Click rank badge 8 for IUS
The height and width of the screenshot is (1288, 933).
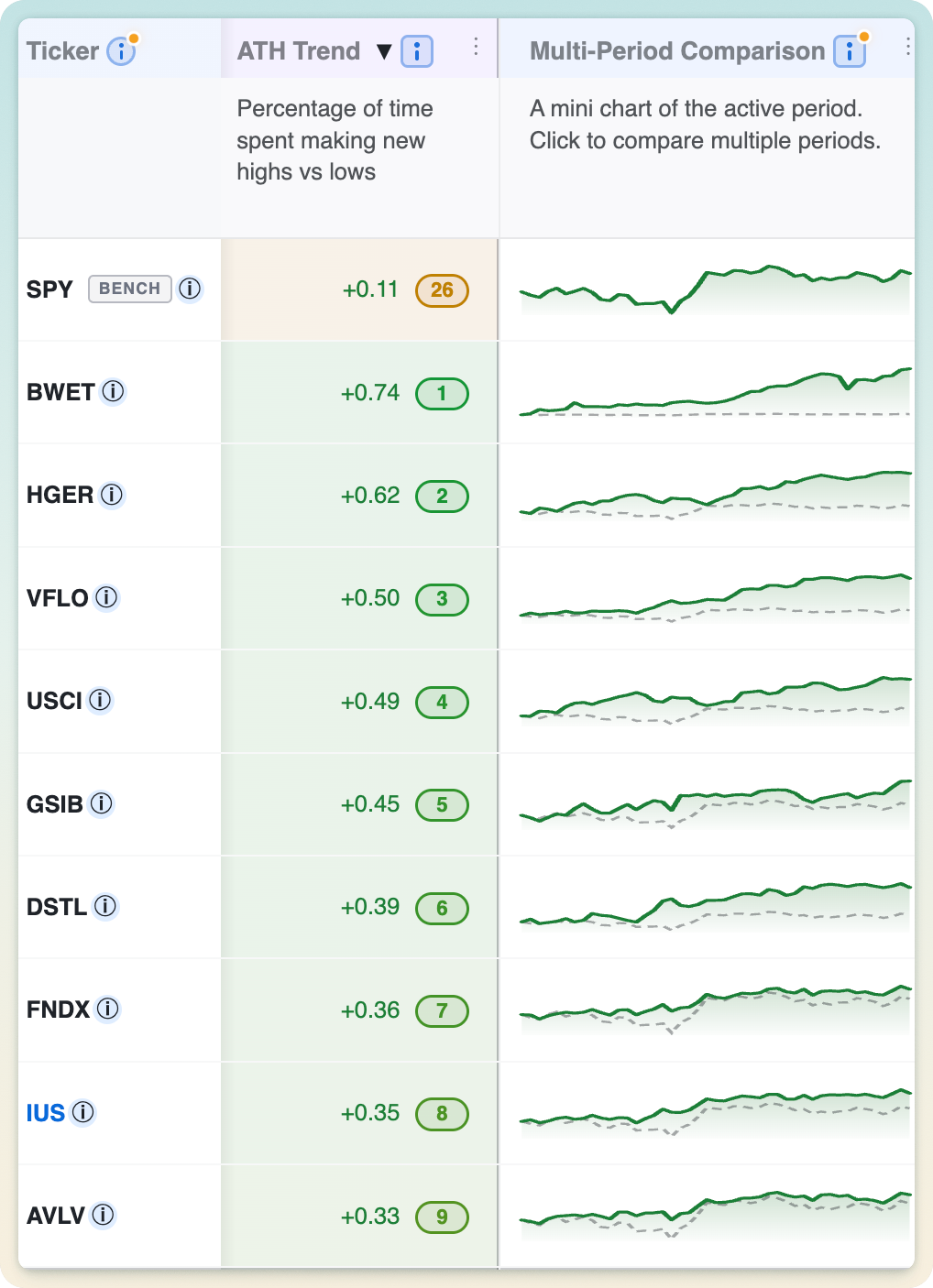tap(443, 1114)
